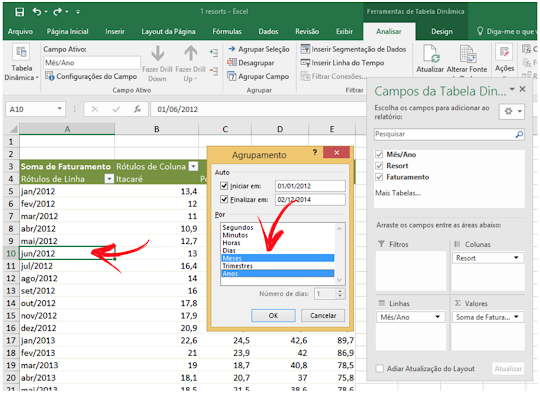Uncheck the Finalizar em checkbox
Viewport: 540px width, 394px height.
[224, 199]
